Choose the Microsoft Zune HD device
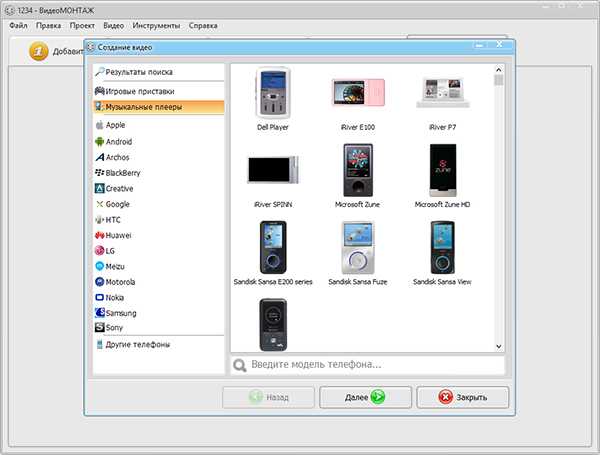The image size is (600, 455). coord(443,176)
